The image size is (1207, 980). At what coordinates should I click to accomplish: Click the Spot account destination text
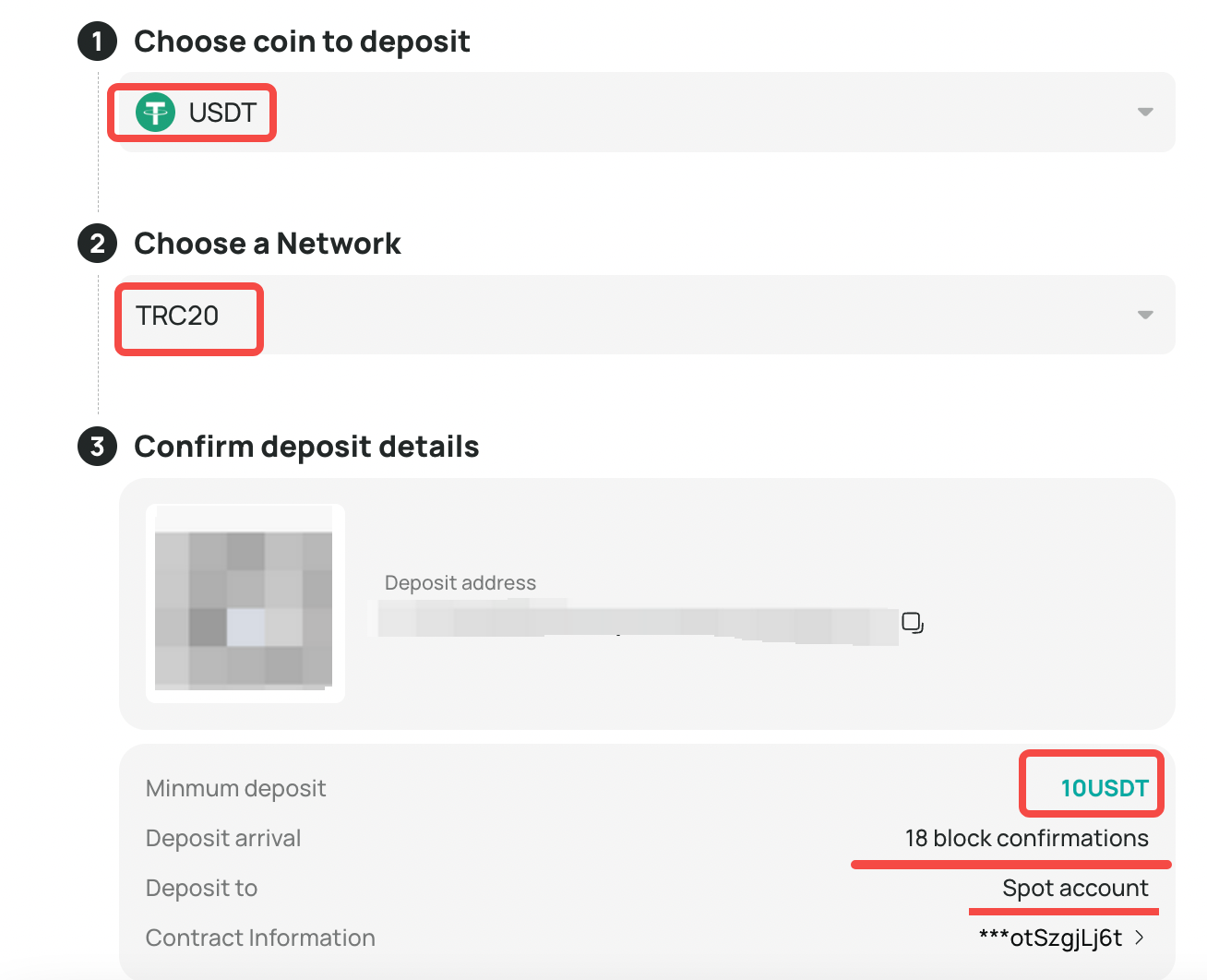coord(1075,888)
